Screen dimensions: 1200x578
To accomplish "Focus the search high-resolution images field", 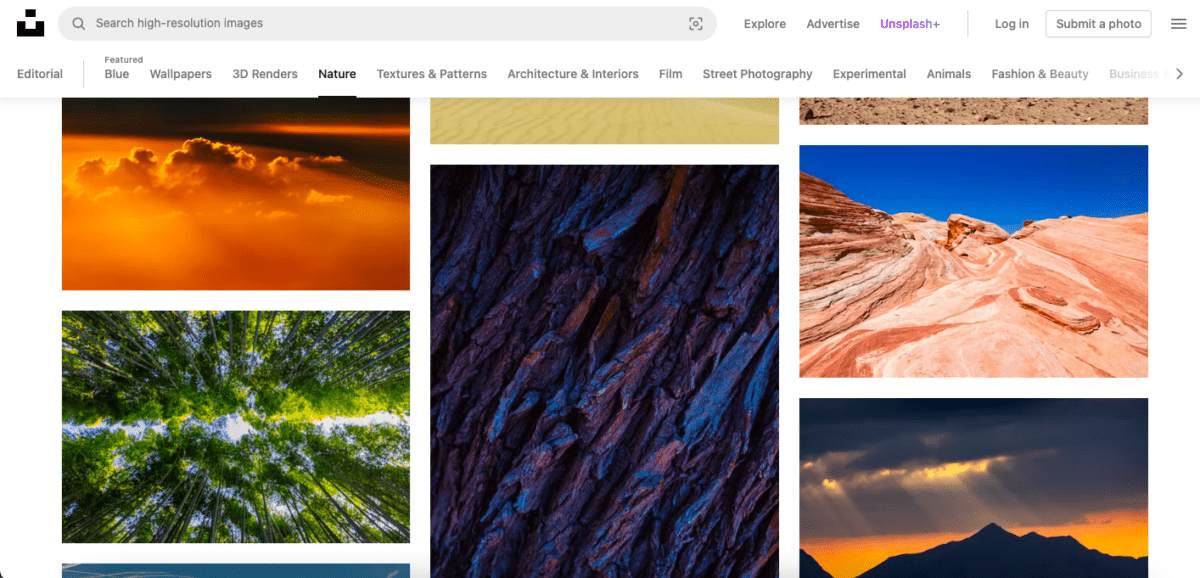I will [x=387, y=24].
